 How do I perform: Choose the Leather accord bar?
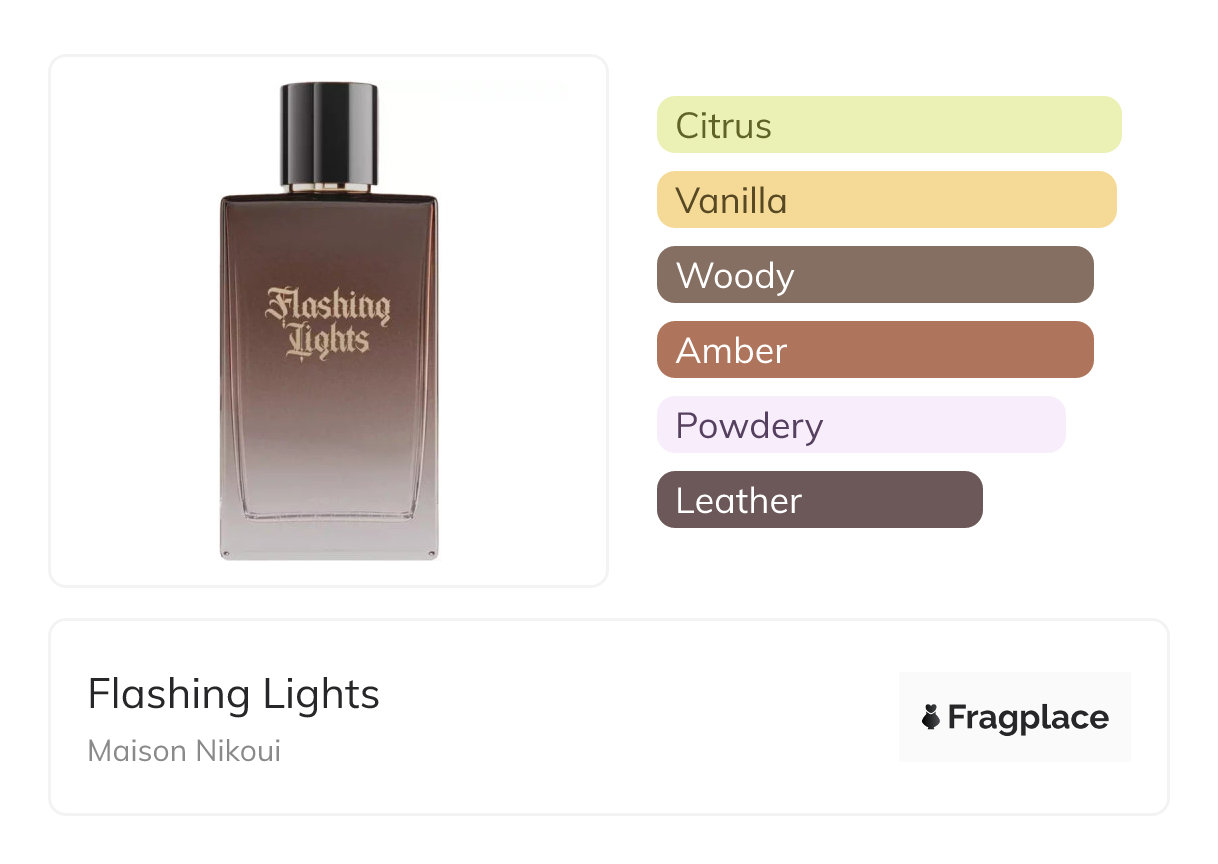coord(819,500)
